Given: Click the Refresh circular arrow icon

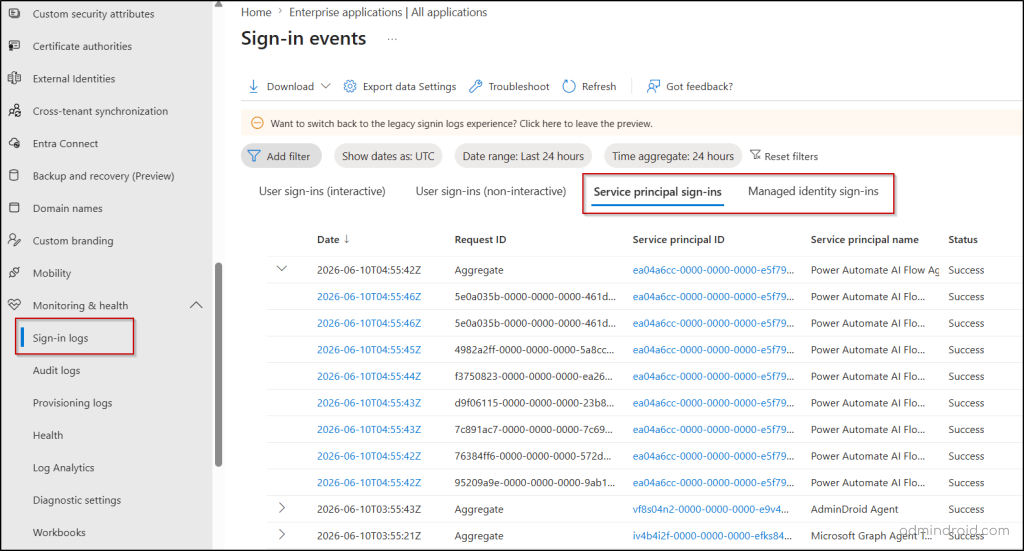Looking at the screenshot, I should (x=569, y=86).
